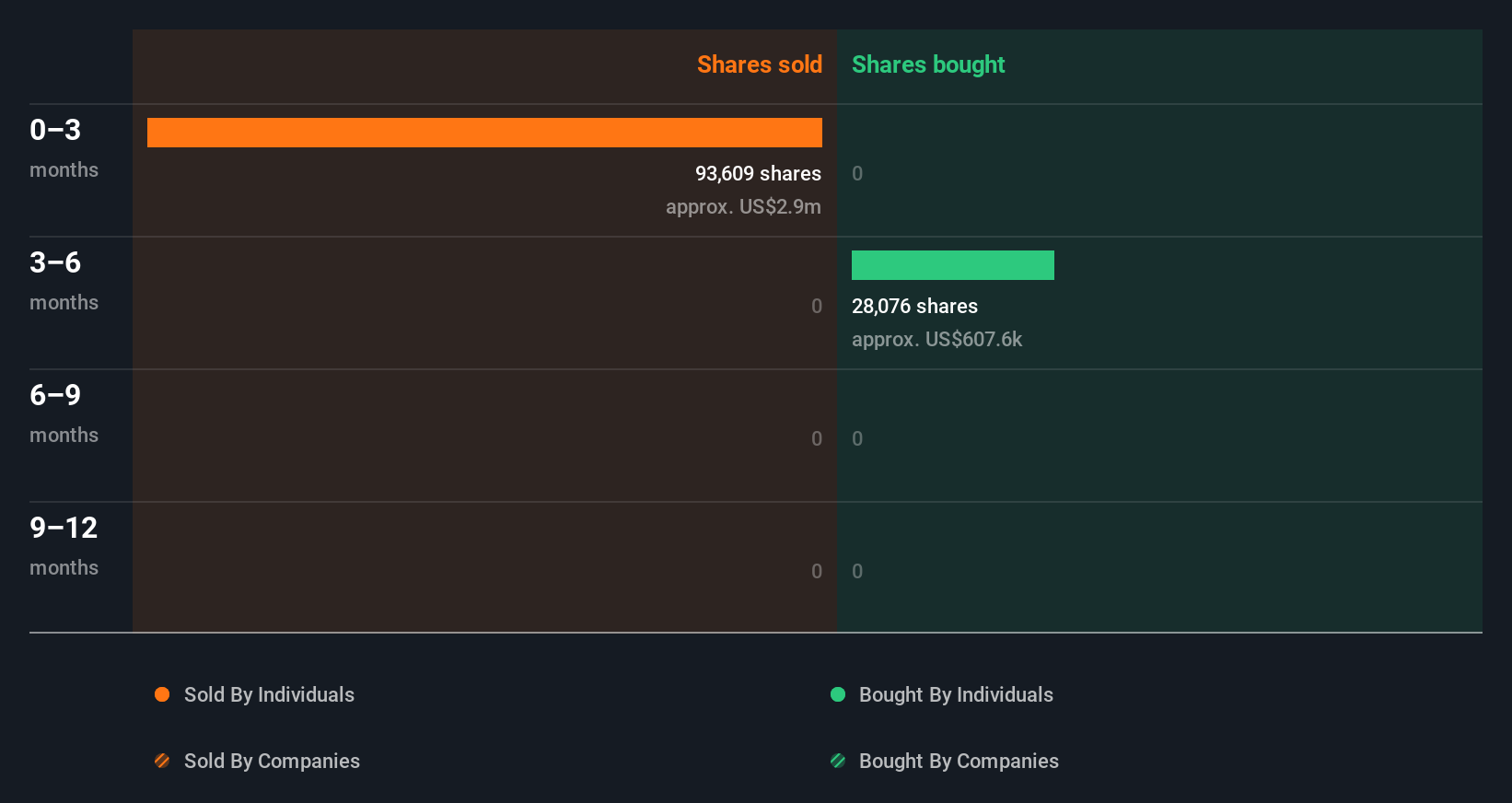Click the Sold By Individuals legend text
The width and height of the screenshot is (1512, 803).
coord(269,694)
